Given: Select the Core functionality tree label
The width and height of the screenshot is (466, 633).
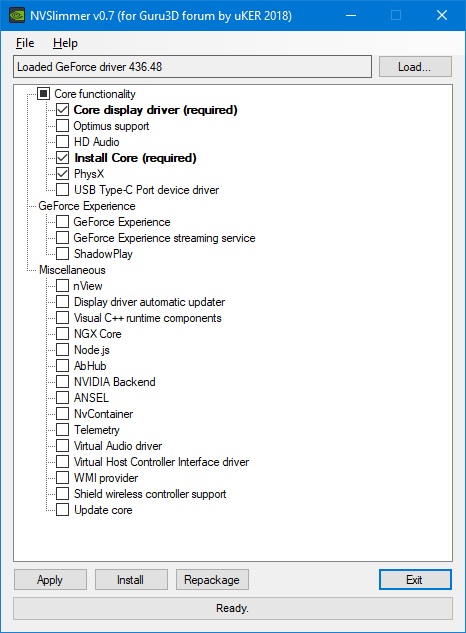Looking at the screenshot, I should (95, 94).
